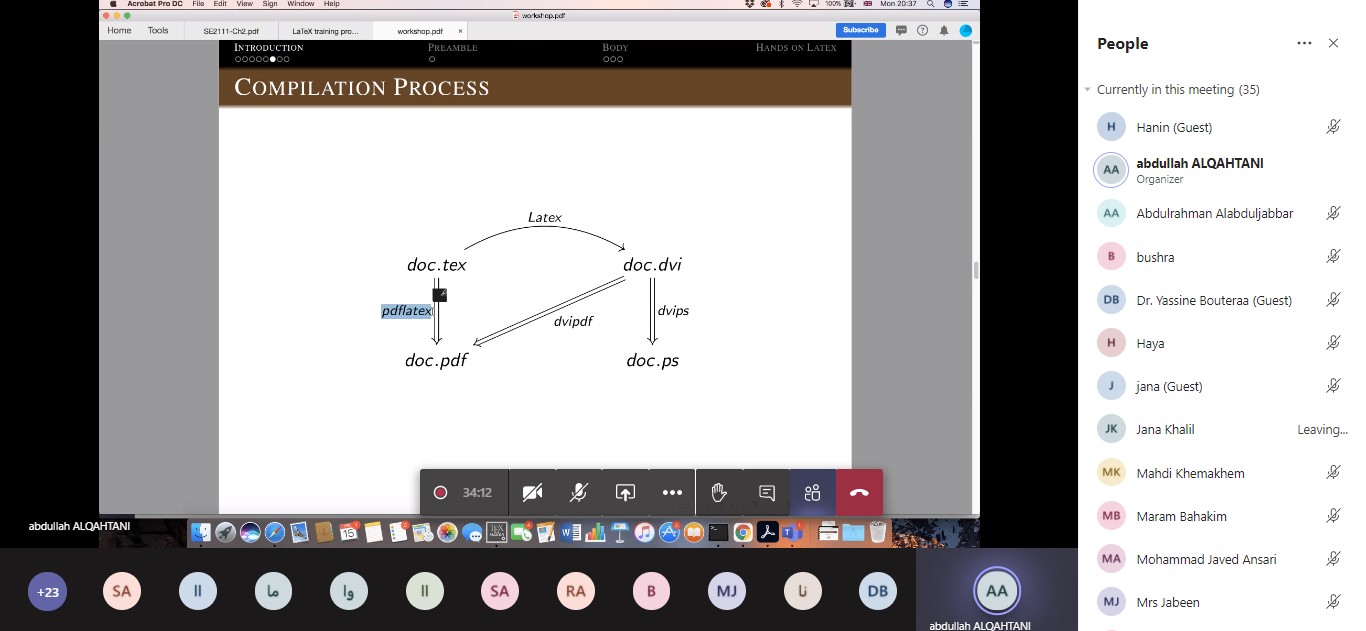Raise your hand in the meeting
Image resolution: width=1366 pixels, height=631 pixels.
tap(718, 492)
